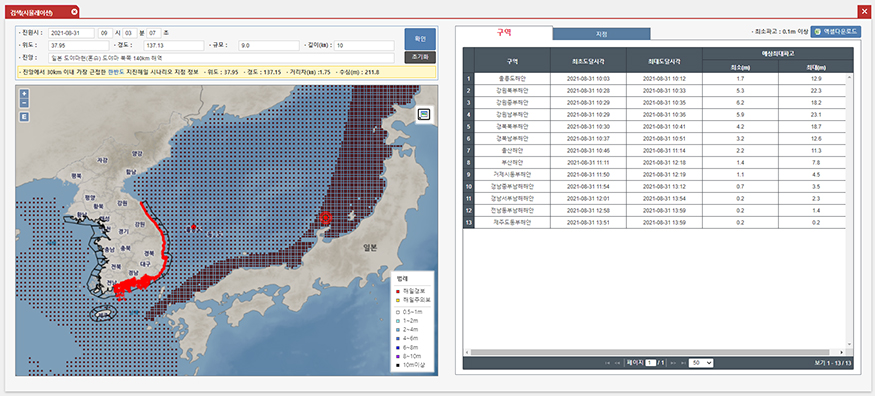Click the 경도 longitude field showing 137.13
Screen dimensions: 875x396
click(174, 45)
